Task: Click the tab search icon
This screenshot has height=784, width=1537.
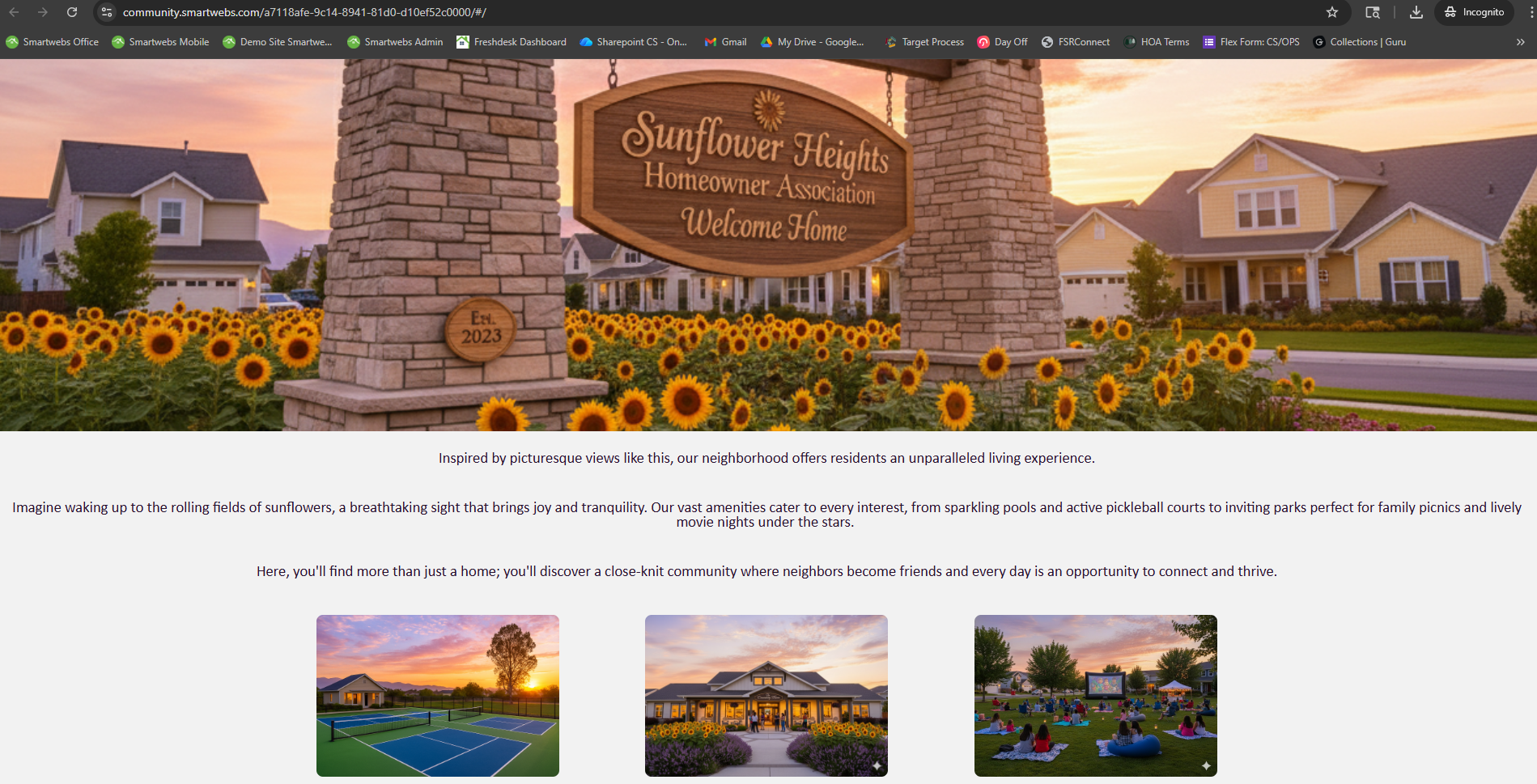Action: click(1373, 12)
